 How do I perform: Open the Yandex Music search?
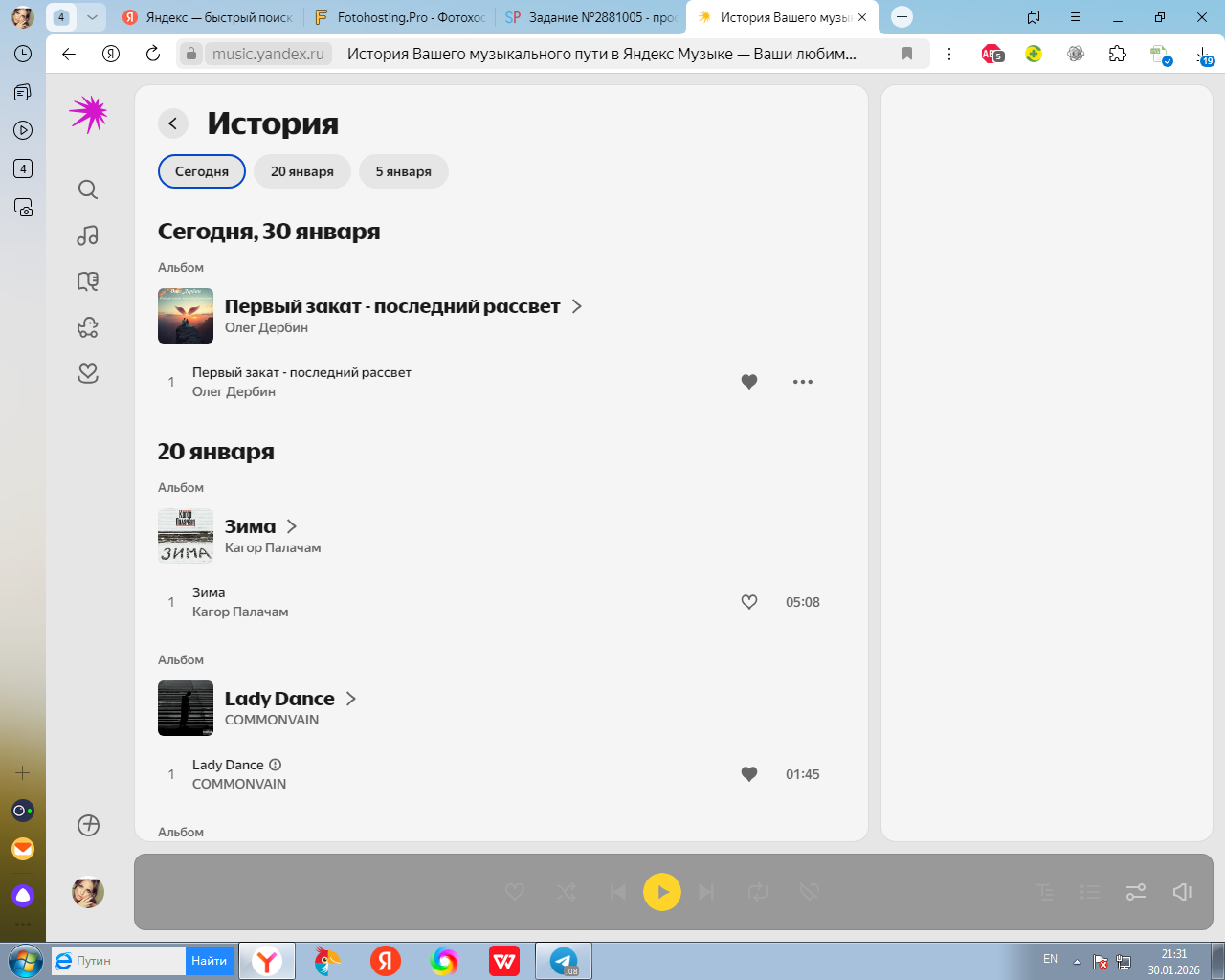pos(88,189)
